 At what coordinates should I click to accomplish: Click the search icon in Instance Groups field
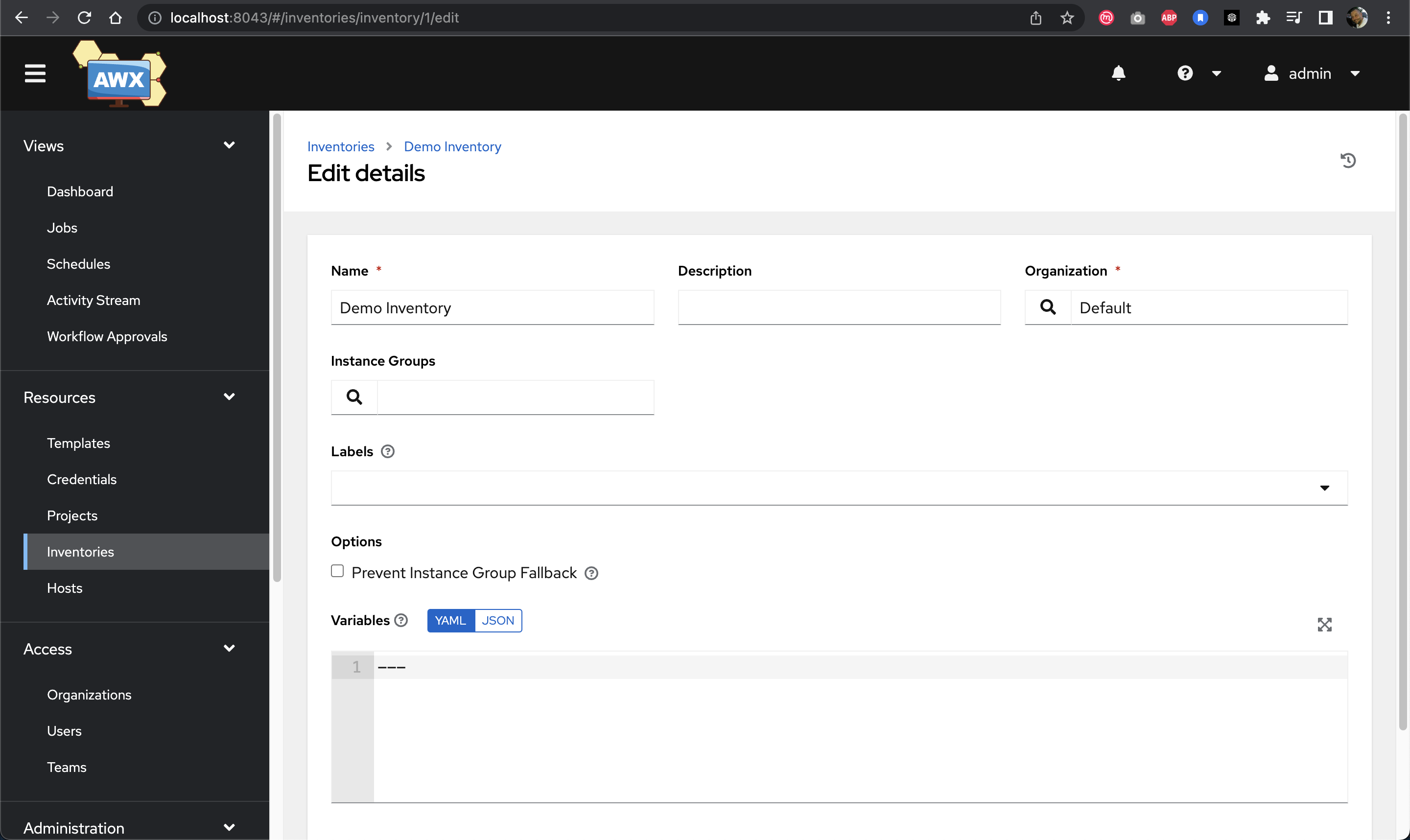coord(355,397)
